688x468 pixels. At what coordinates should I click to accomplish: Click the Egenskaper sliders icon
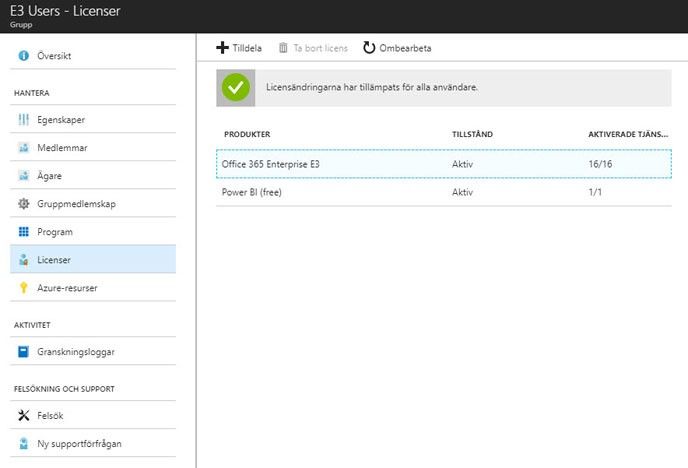(24, 120)
